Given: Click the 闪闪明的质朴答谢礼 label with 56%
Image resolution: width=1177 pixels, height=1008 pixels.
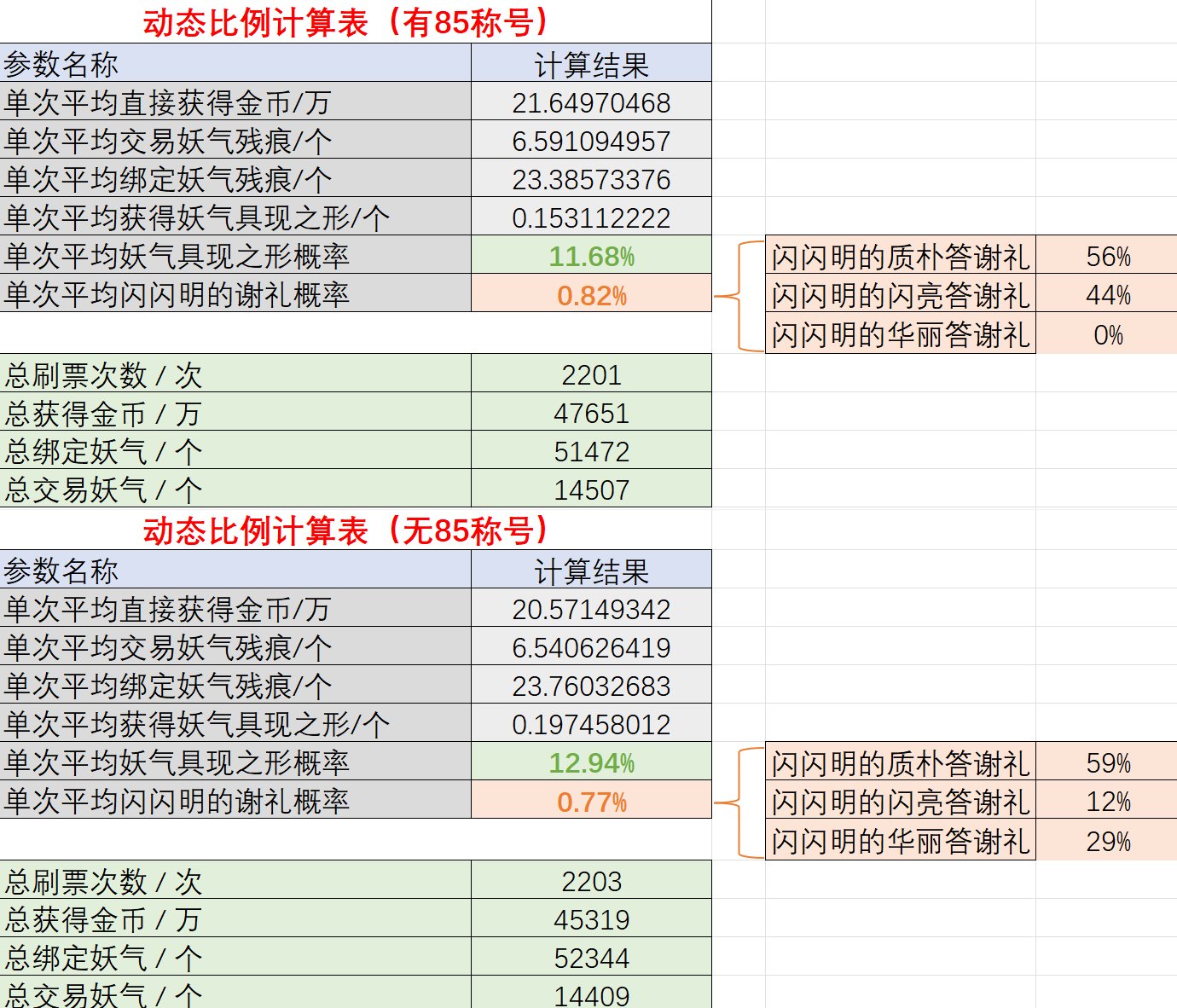Looking at the screenshot, I should point(900,256).
